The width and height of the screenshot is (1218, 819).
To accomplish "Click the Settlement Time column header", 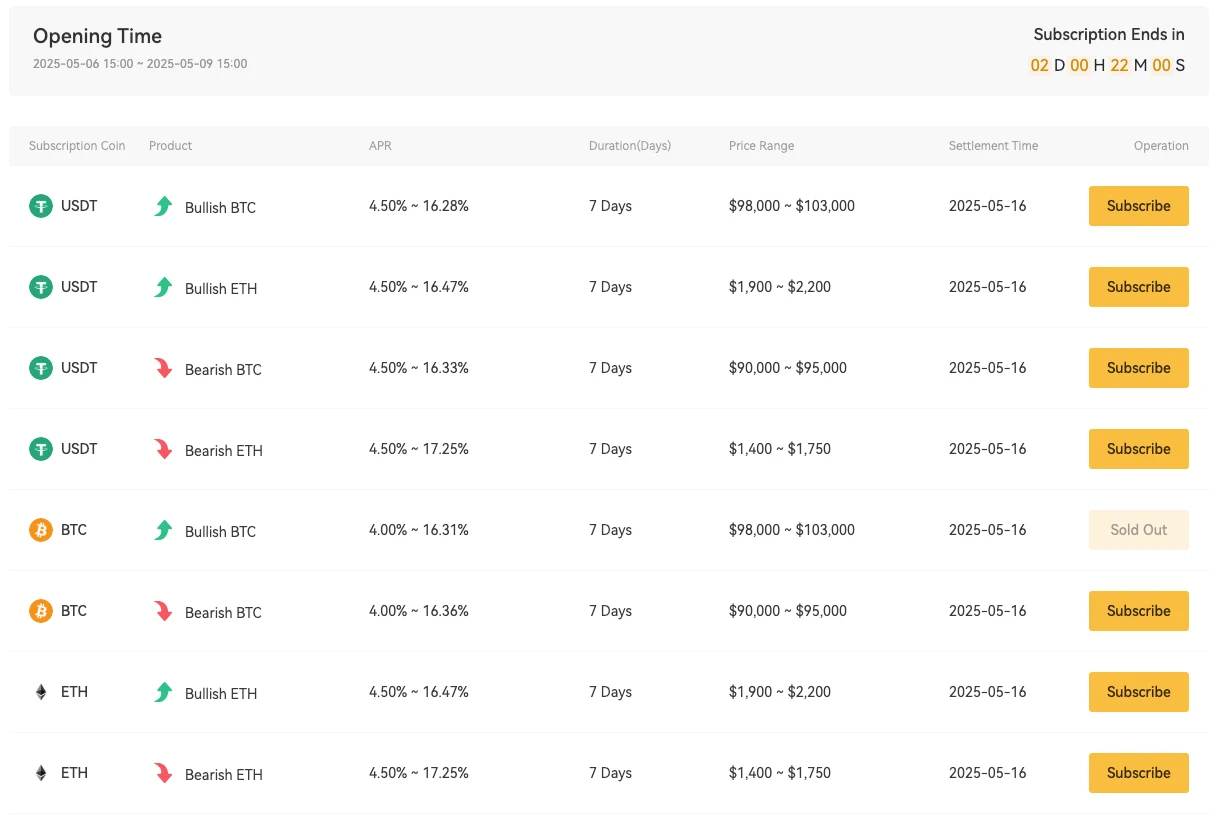I will coord(993,146).
